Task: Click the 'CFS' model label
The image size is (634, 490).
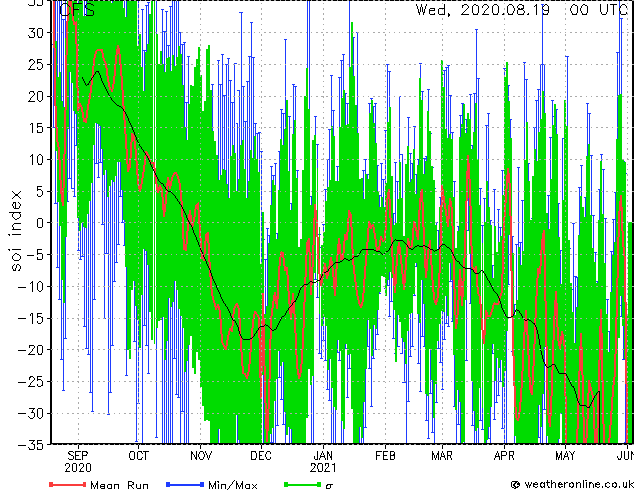Action: point(77,10)
